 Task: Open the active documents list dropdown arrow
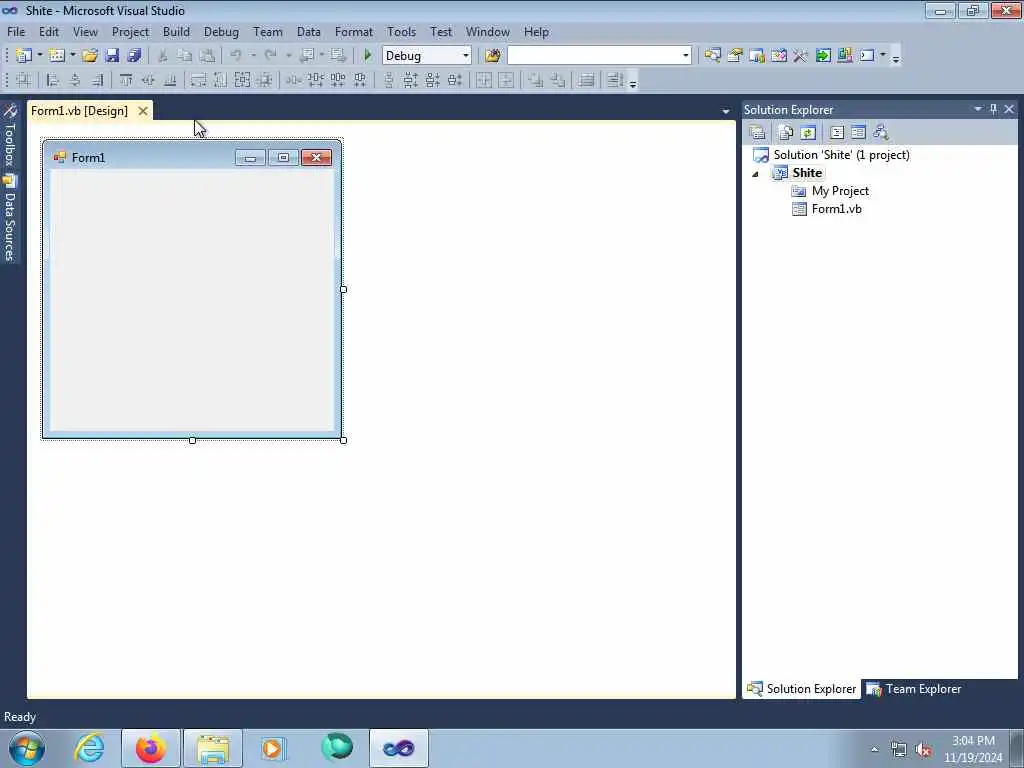point(725,111)
